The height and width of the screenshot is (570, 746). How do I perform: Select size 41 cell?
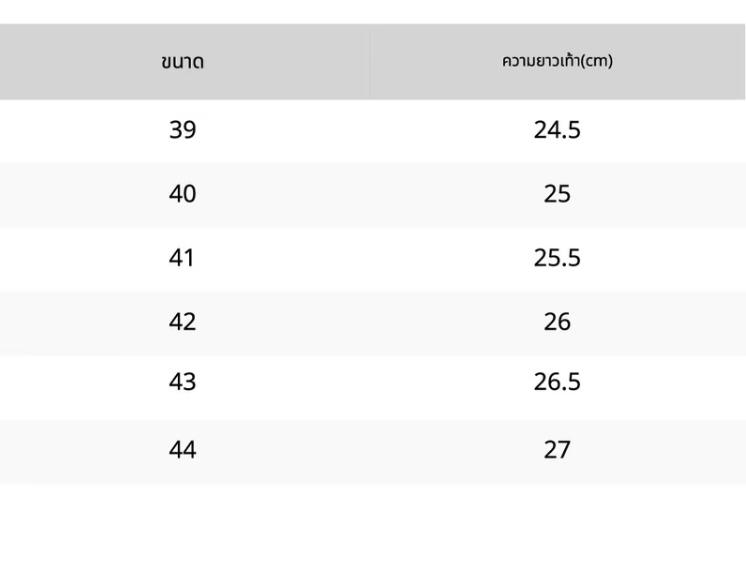tap(181, 258)
